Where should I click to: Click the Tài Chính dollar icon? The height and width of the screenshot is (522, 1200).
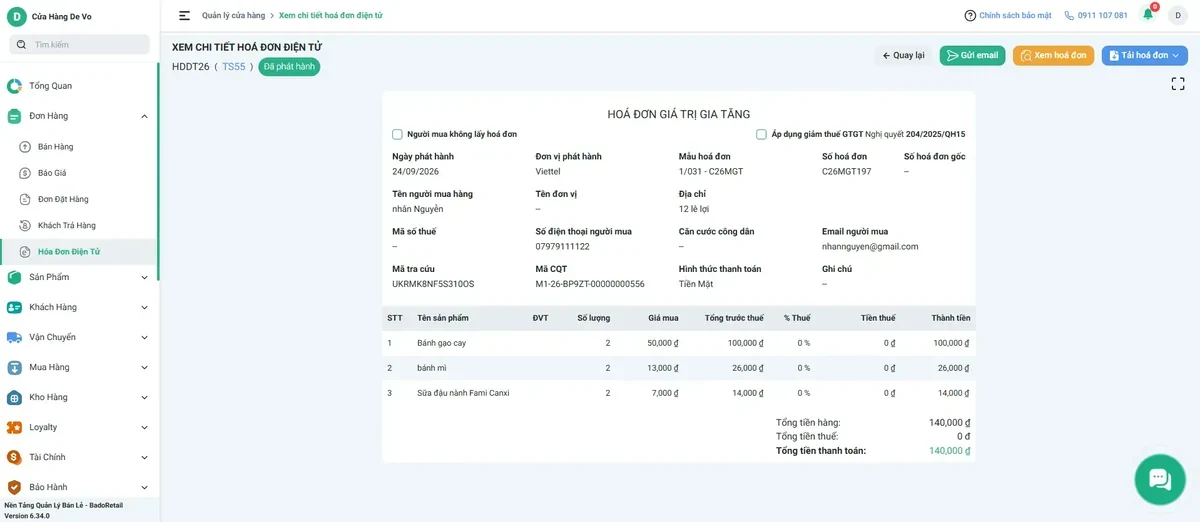pyautogui.click(x=14, y=457)
